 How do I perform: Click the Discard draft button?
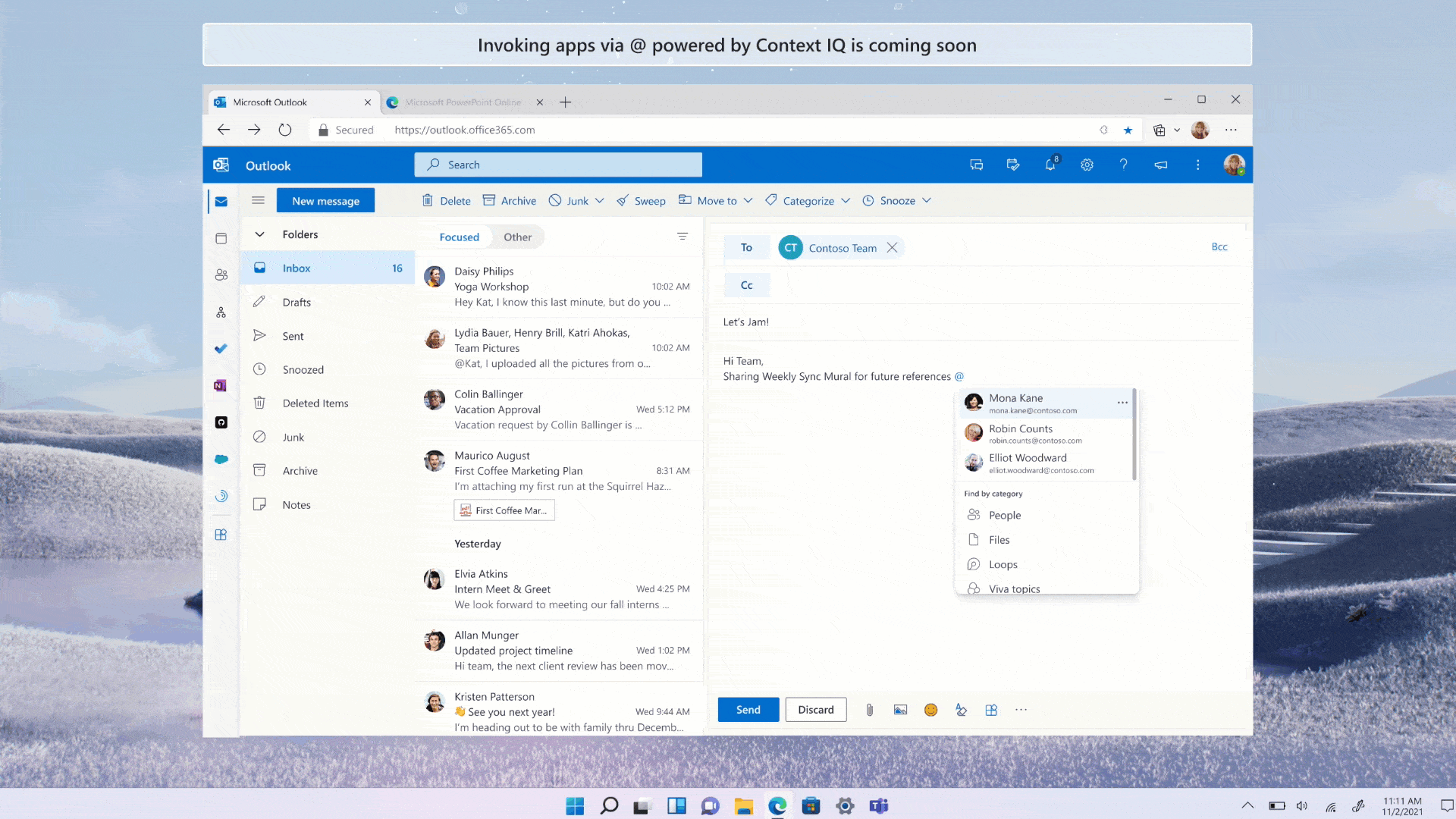(816, 709)
